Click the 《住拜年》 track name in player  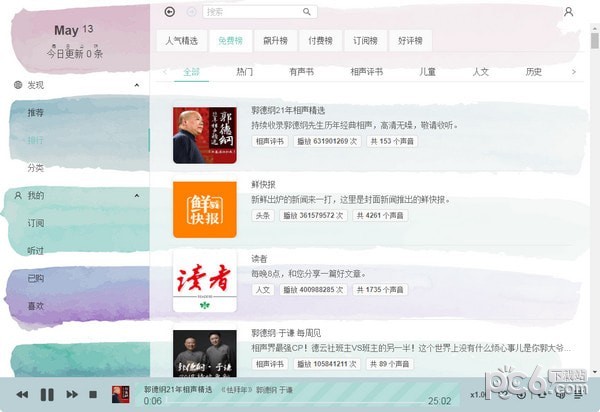click(236, 390)
